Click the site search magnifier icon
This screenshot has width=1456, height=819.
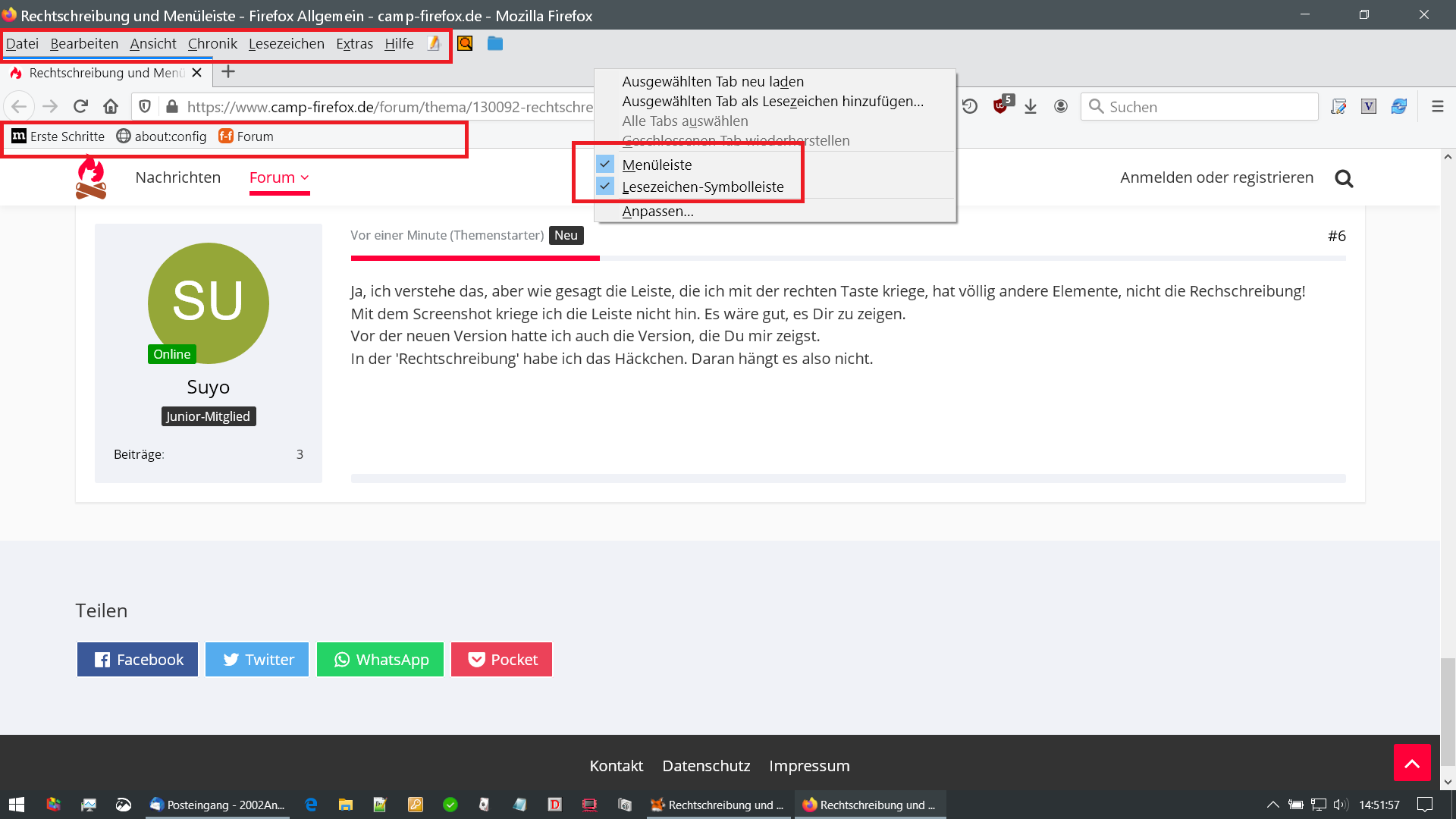click(1344, 178)
